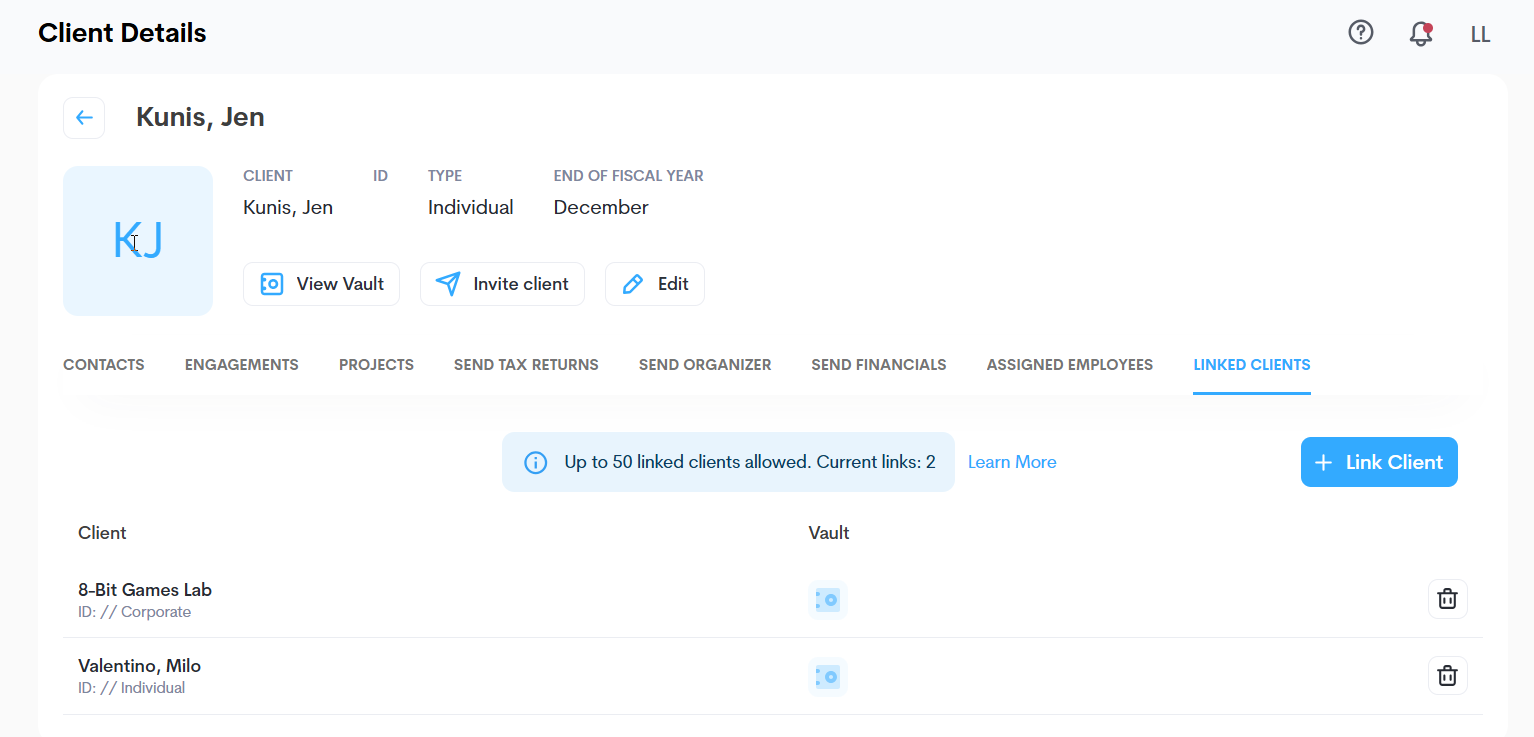Open the Assigned Employees tab
The image size is (1534, 737).
pyautogui.click(x=1070, y=365)
